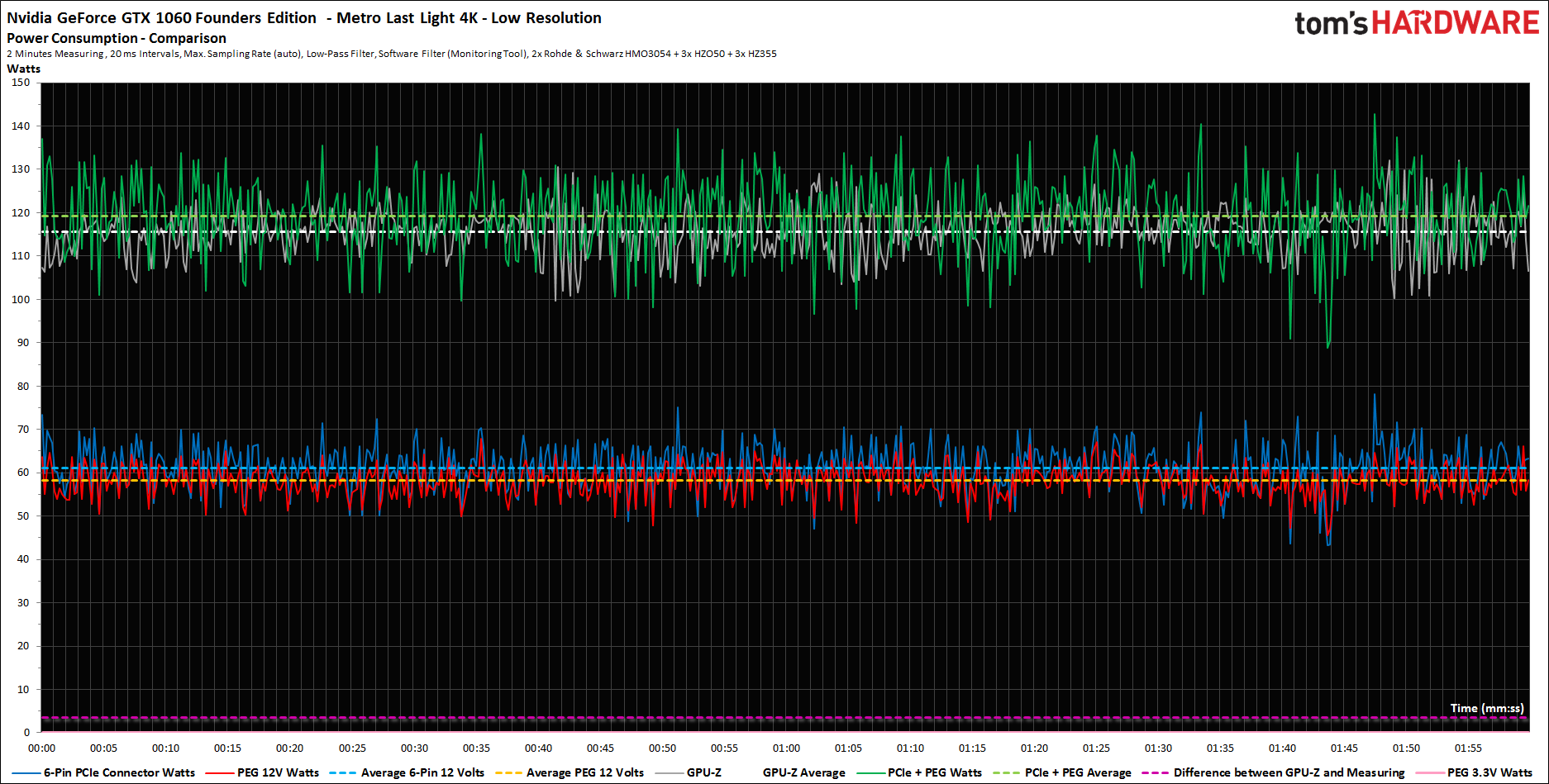Click the PEG 3.3V Watts legend entry
The height and width of the screenshot is (784, 1549).
point(1474,772)
